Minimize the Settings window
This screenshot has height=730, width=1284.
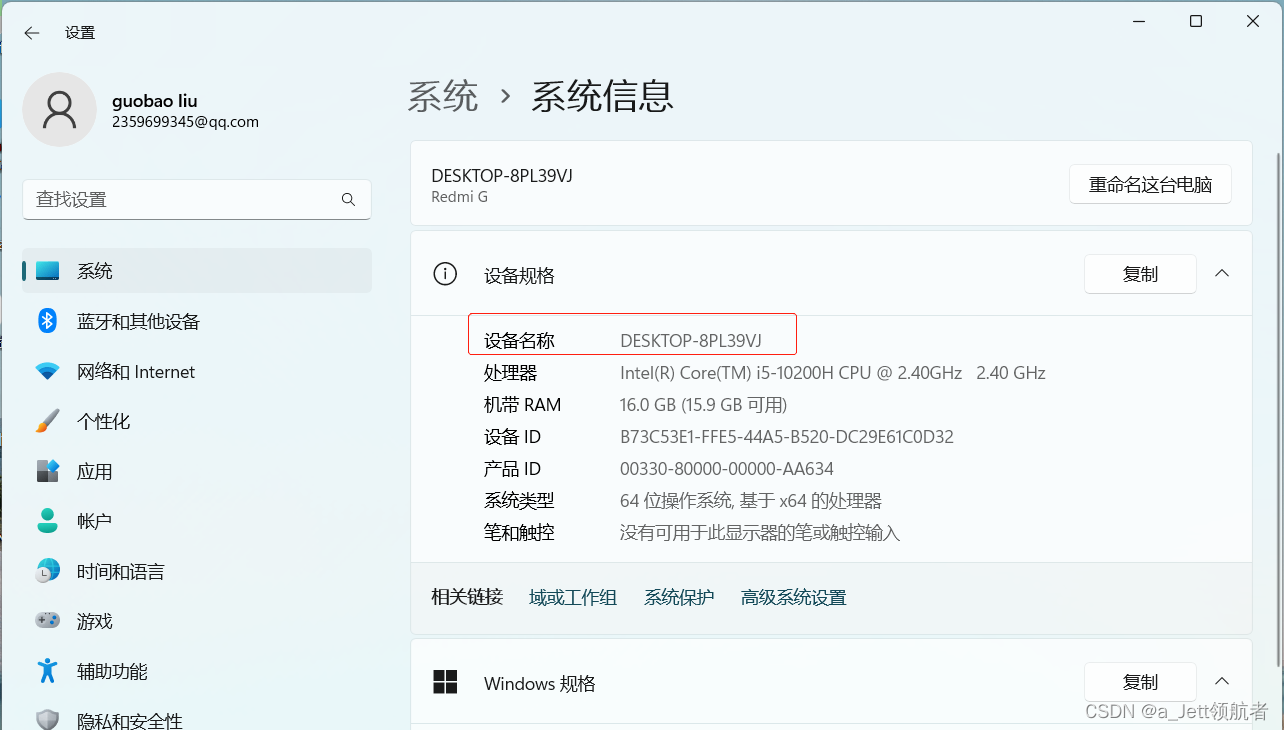1139,21
